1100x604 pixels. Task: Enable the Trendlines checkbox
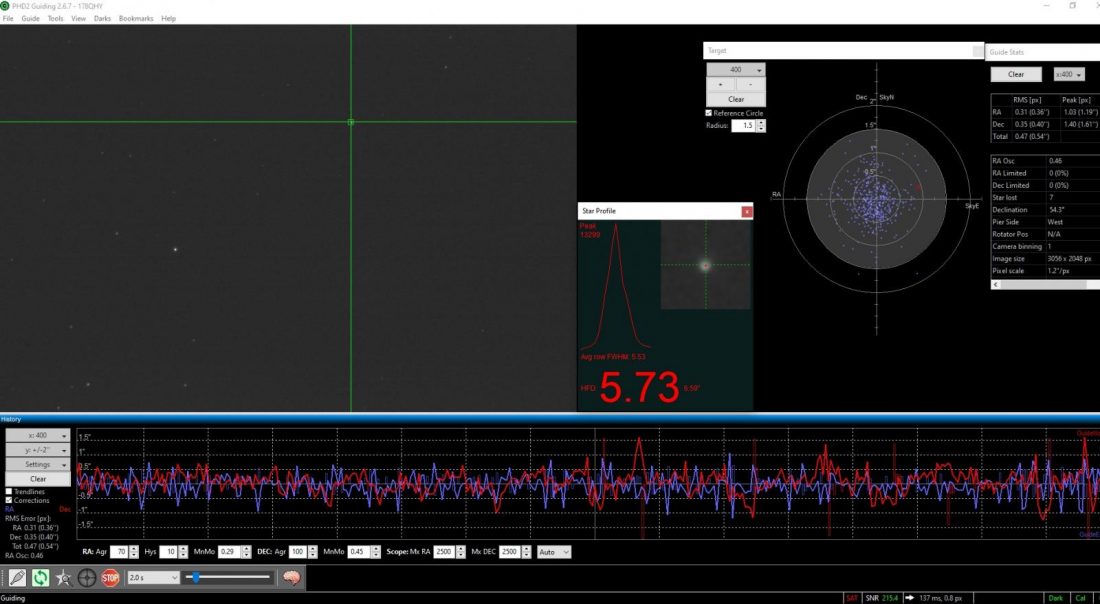pyautogui.click(x=8, y=492)
